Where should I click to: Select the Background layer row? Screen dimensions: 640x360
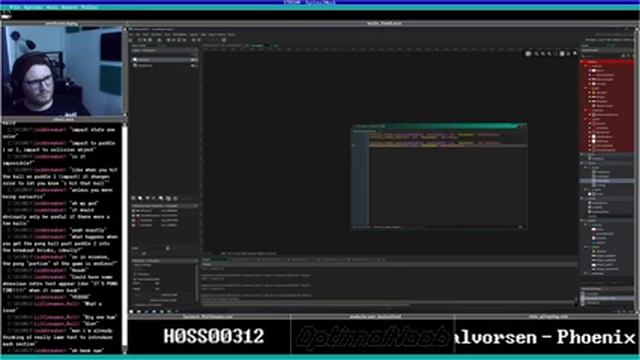pyautogui.click(x=164, y=66)
